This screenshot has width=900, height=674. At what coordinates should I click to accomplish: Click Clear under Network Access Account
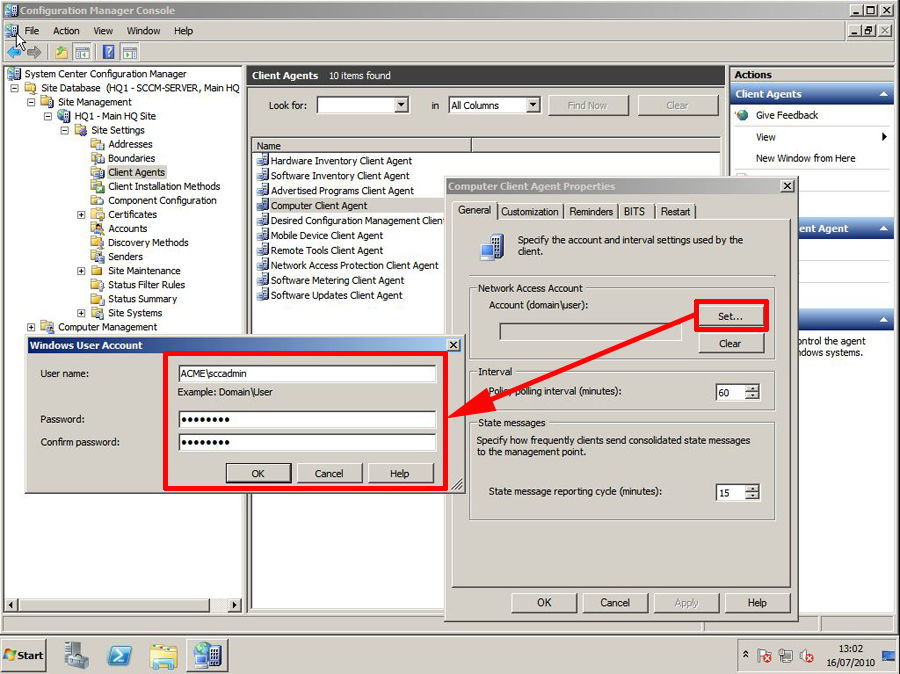click(x=730, y=343)
